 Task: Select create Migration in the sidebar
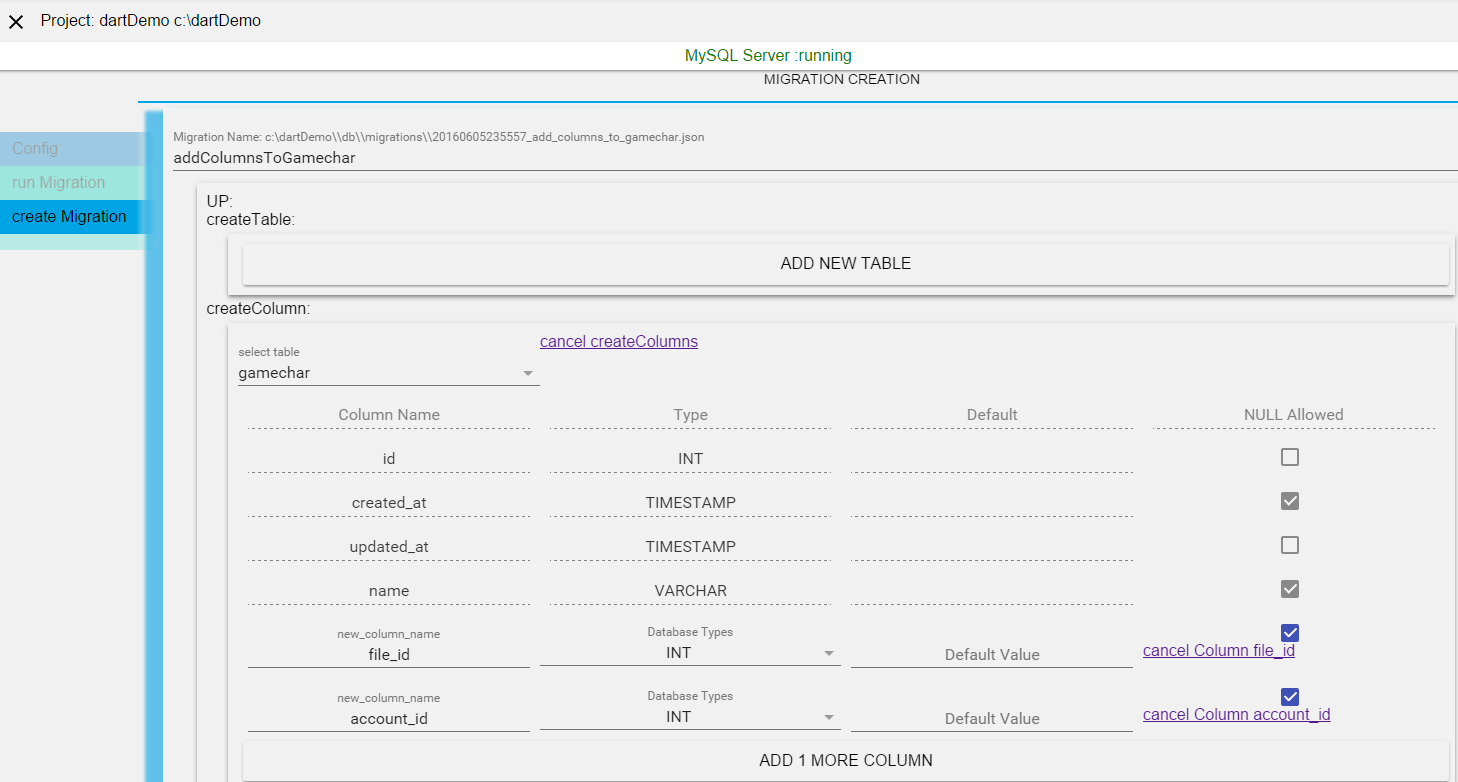click(72, 217)
